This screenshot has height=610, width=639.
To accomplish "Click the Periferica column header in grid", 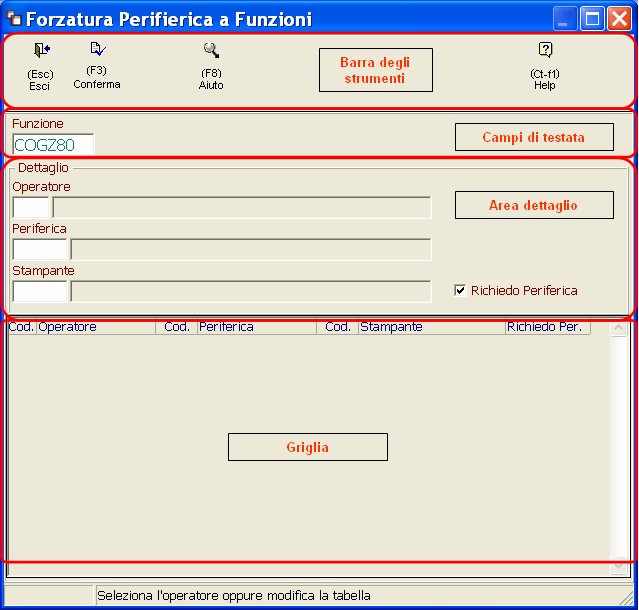I will pyautogui.click(x=257, y=327).
